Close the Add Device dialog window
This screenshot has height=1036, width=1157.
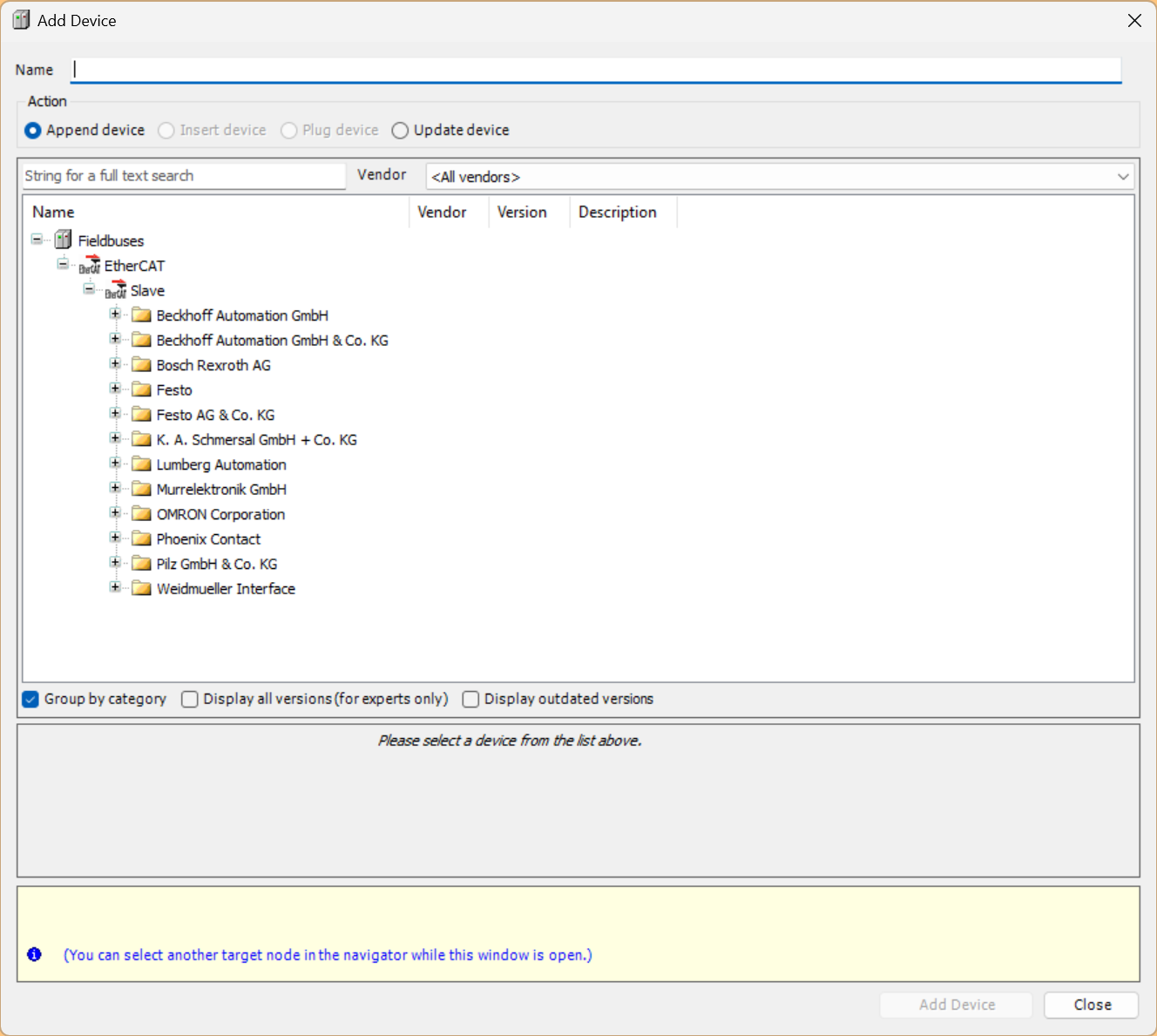1134,20
